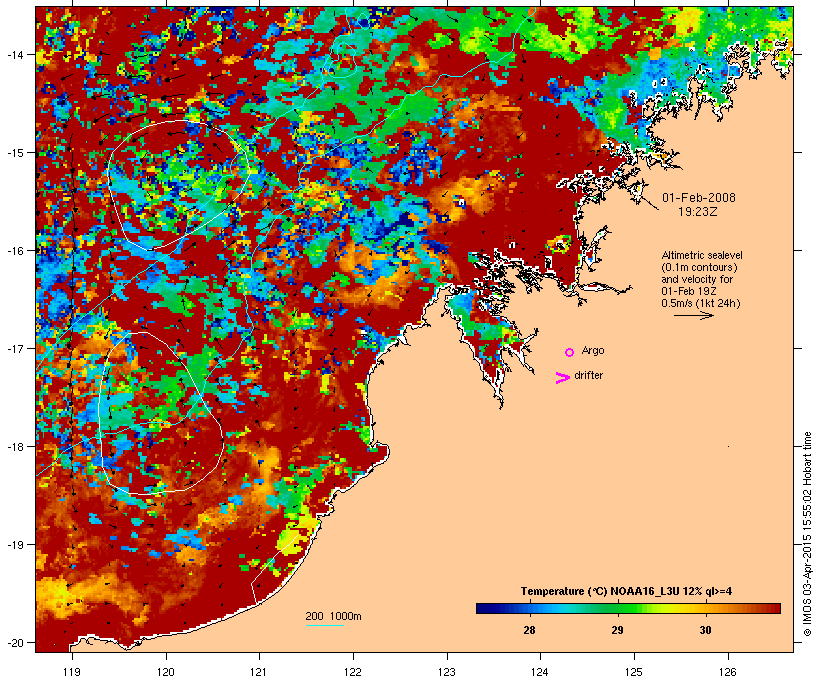820x680 pixels.
Task: Click the magenta drifter arrow legend marker
Action: tap(563, 378)
